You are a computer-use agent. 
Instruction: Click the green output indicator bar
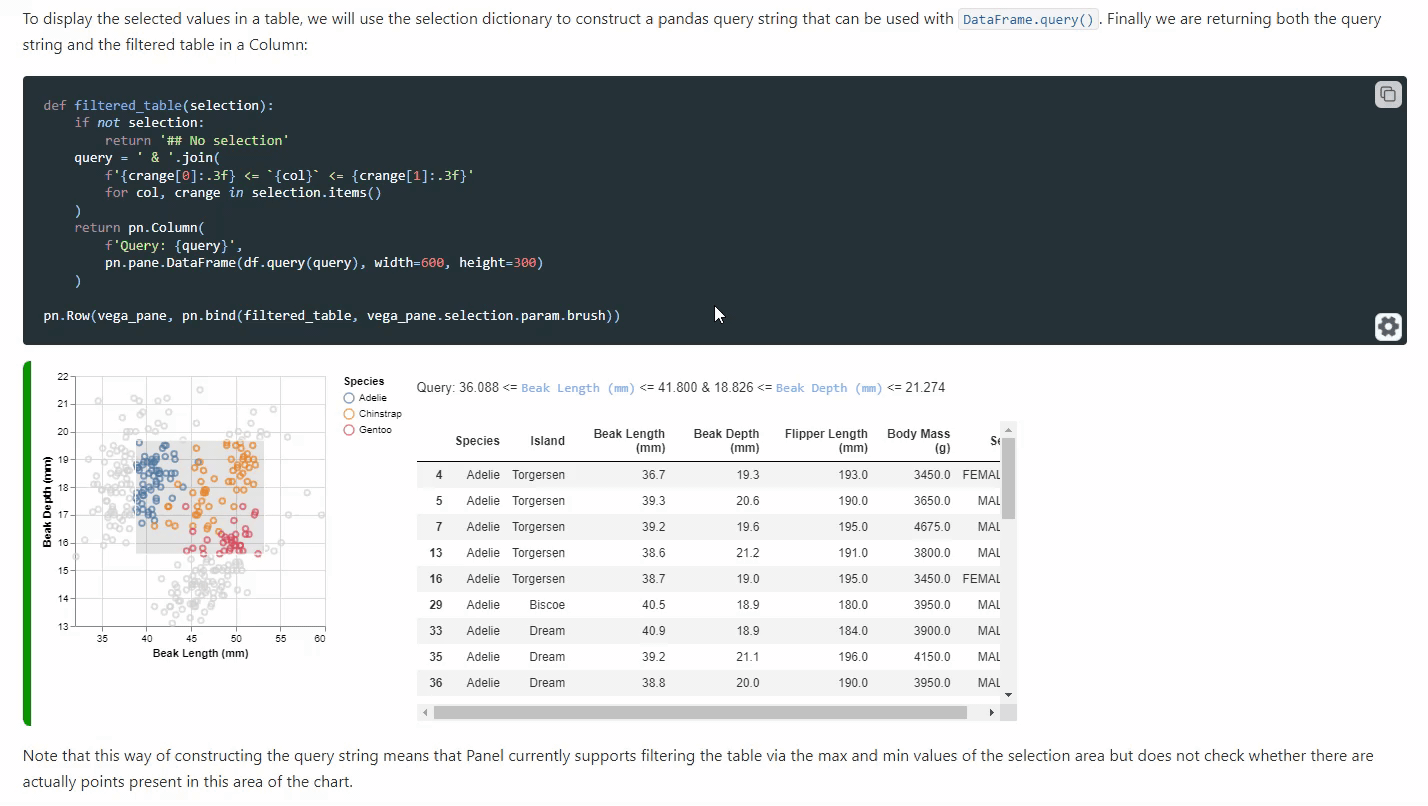pyautogui.click(x=27, y=543)
